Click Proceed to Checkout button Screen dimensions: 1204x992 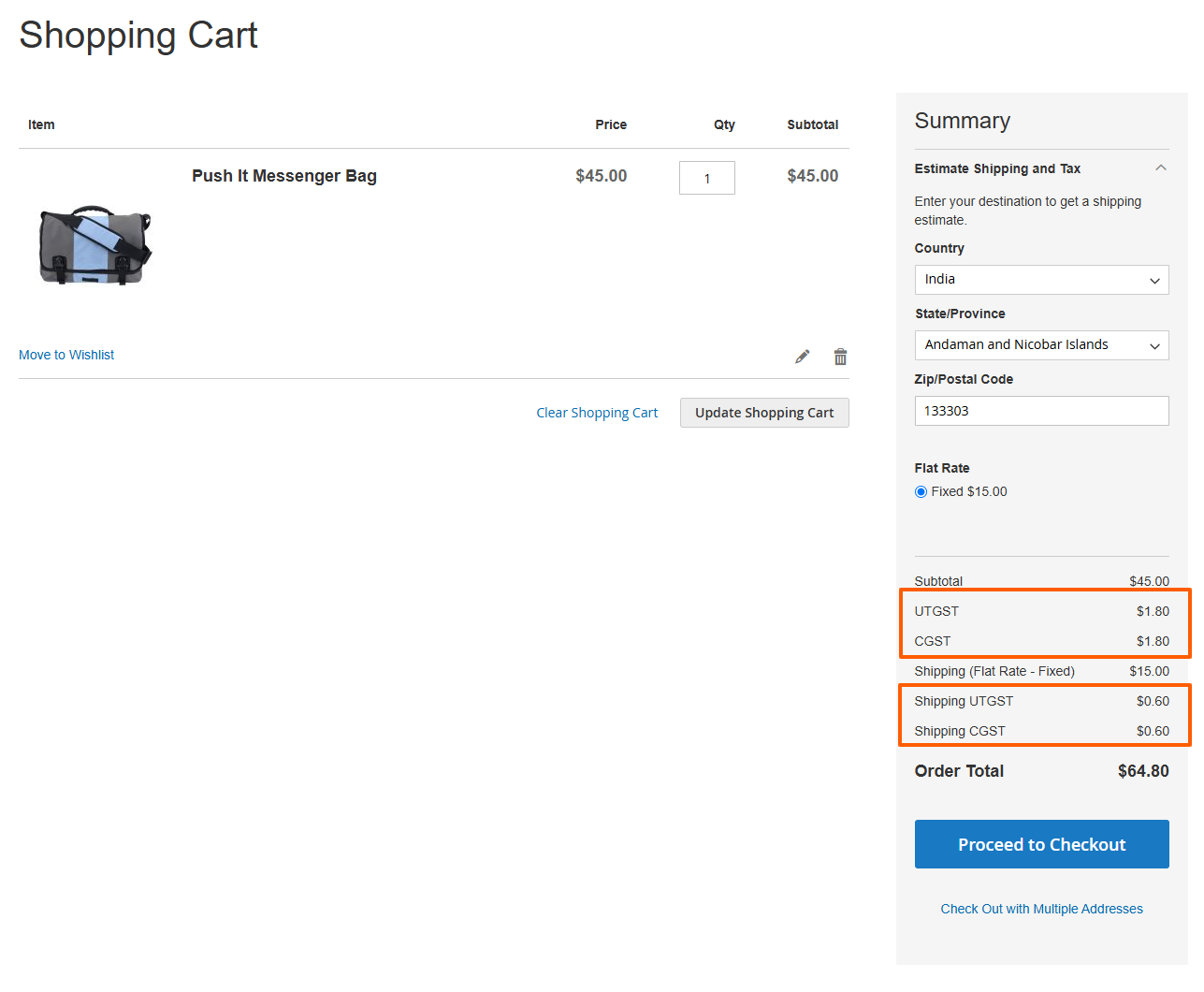click(1041, 844)
